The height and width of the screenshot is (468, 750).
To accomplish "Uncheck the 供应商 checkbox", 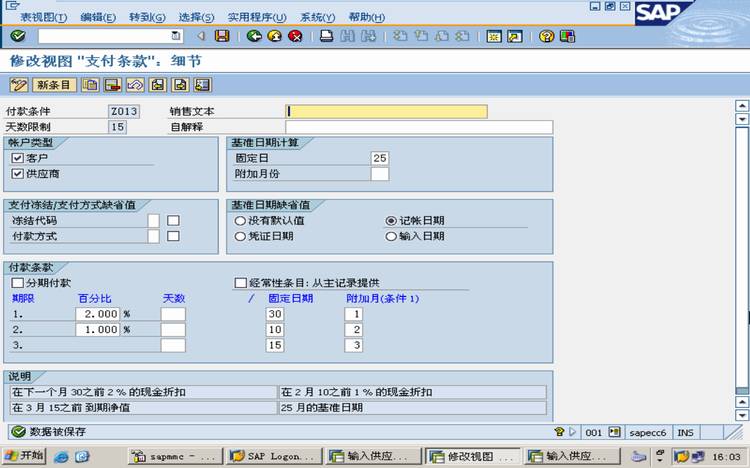I will point(18,174).
